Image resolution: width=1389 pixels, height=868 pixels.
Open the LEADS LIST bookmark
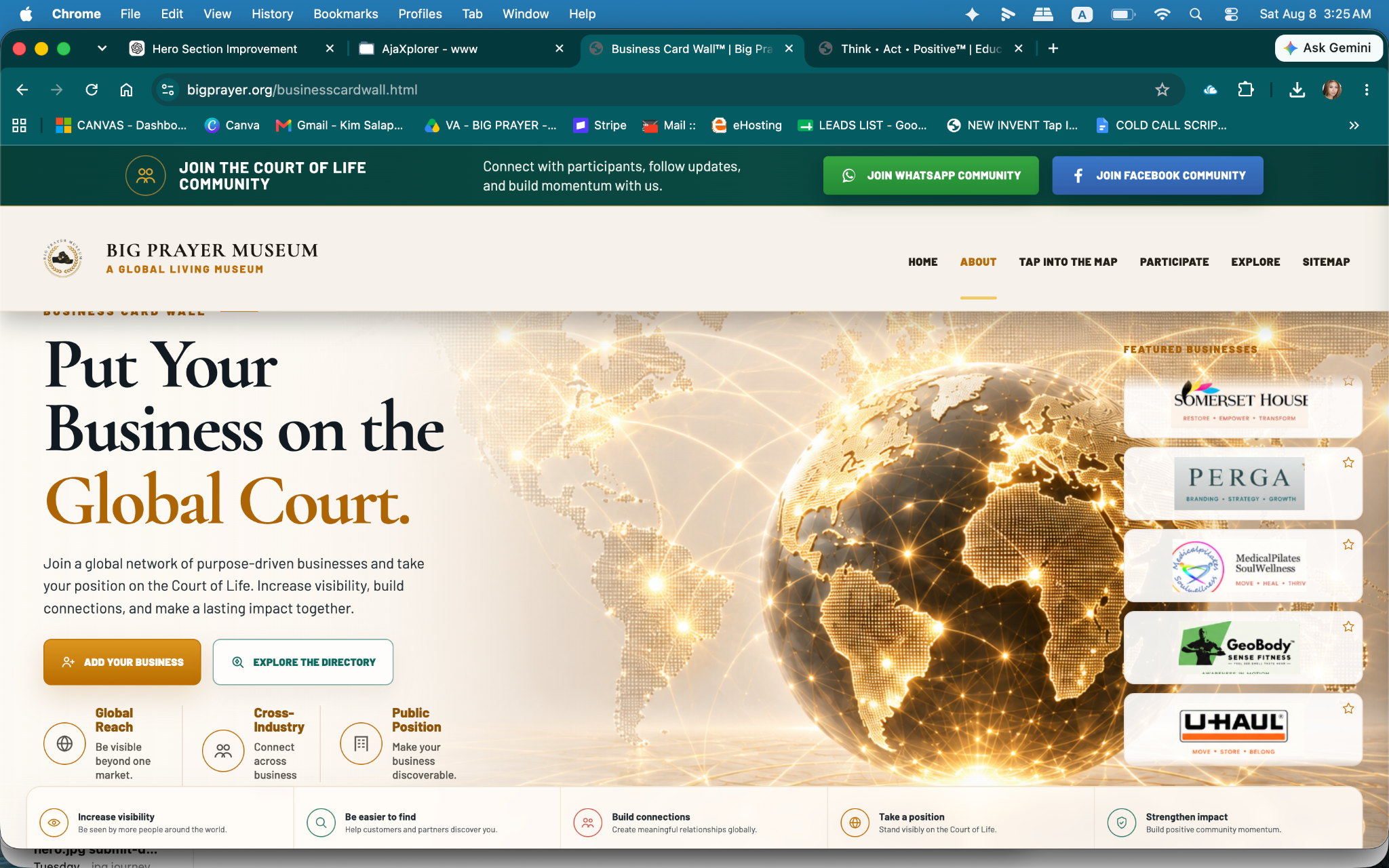[x=862, y=125]
